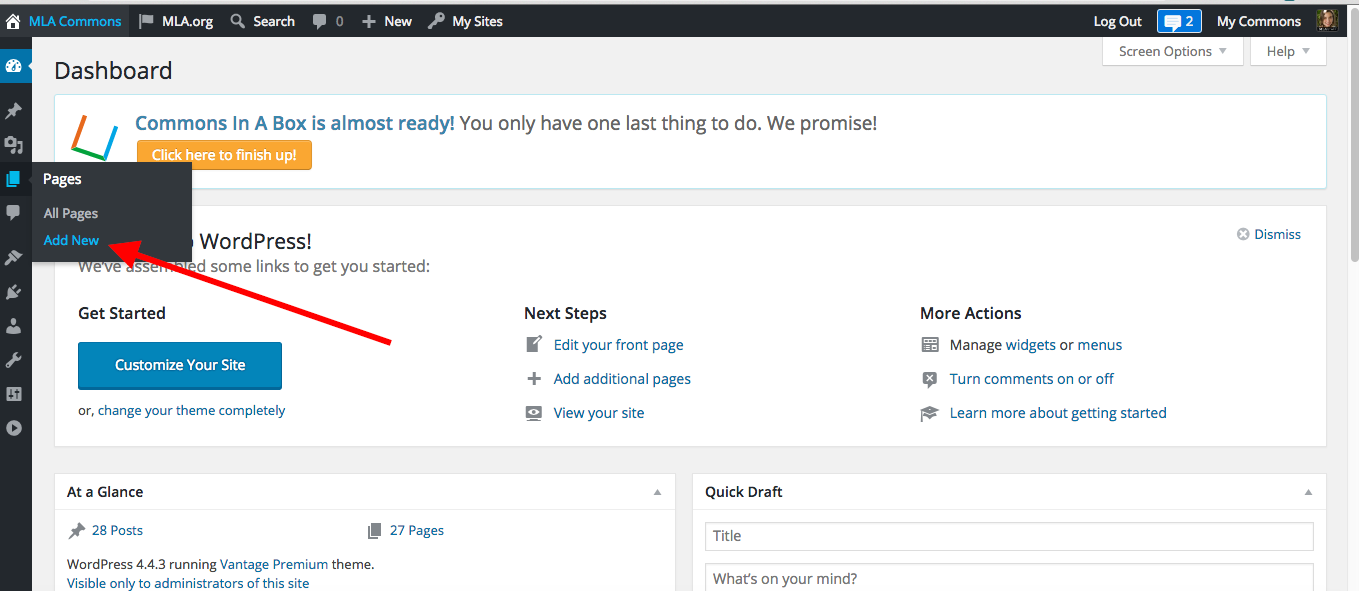Collapse the At a Glance widget
The image size is (1359, 591).
pyautogui.click(x=657, y=492)
